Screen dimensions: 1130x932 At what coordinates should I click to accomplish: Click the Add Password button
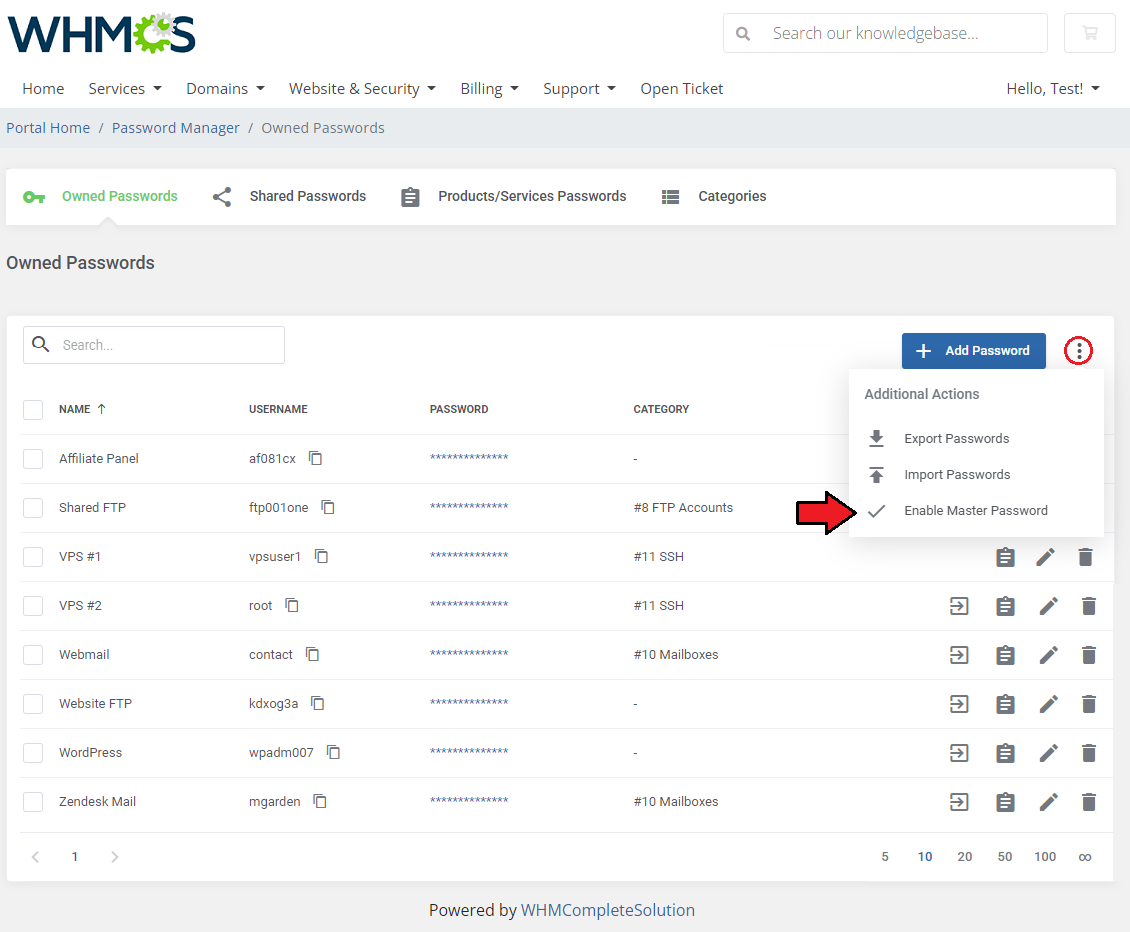click(974, 351)
